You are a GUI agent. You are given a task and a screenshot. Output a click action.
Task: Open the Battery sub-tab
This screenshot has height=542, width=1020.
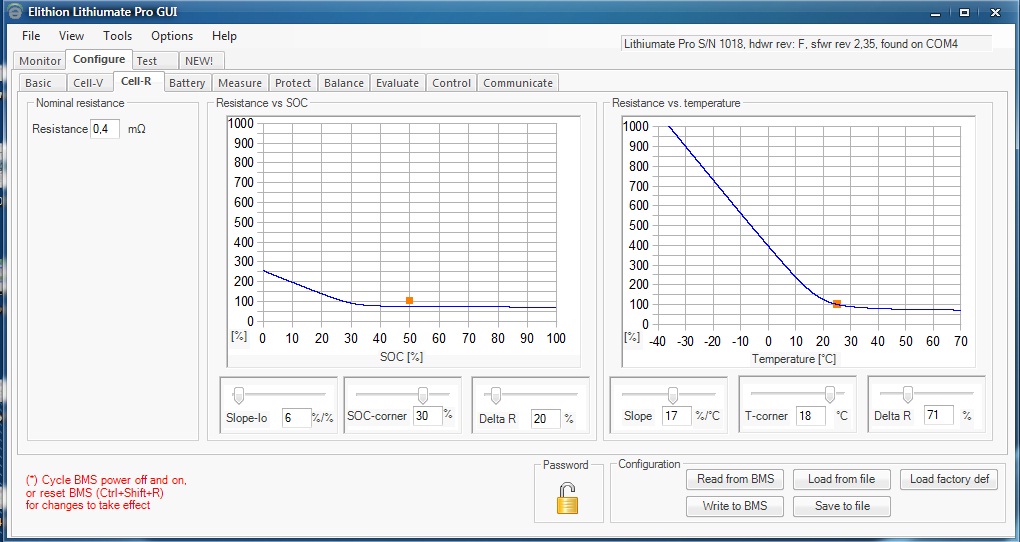pos(187,83)
